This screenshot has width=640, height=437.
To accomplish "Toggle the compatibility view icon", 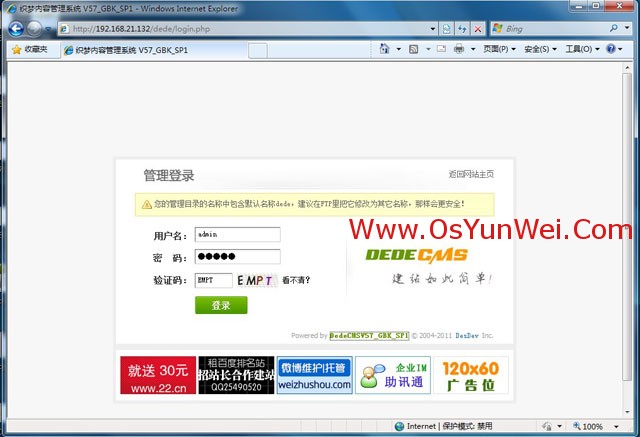I will pos(447,29).
